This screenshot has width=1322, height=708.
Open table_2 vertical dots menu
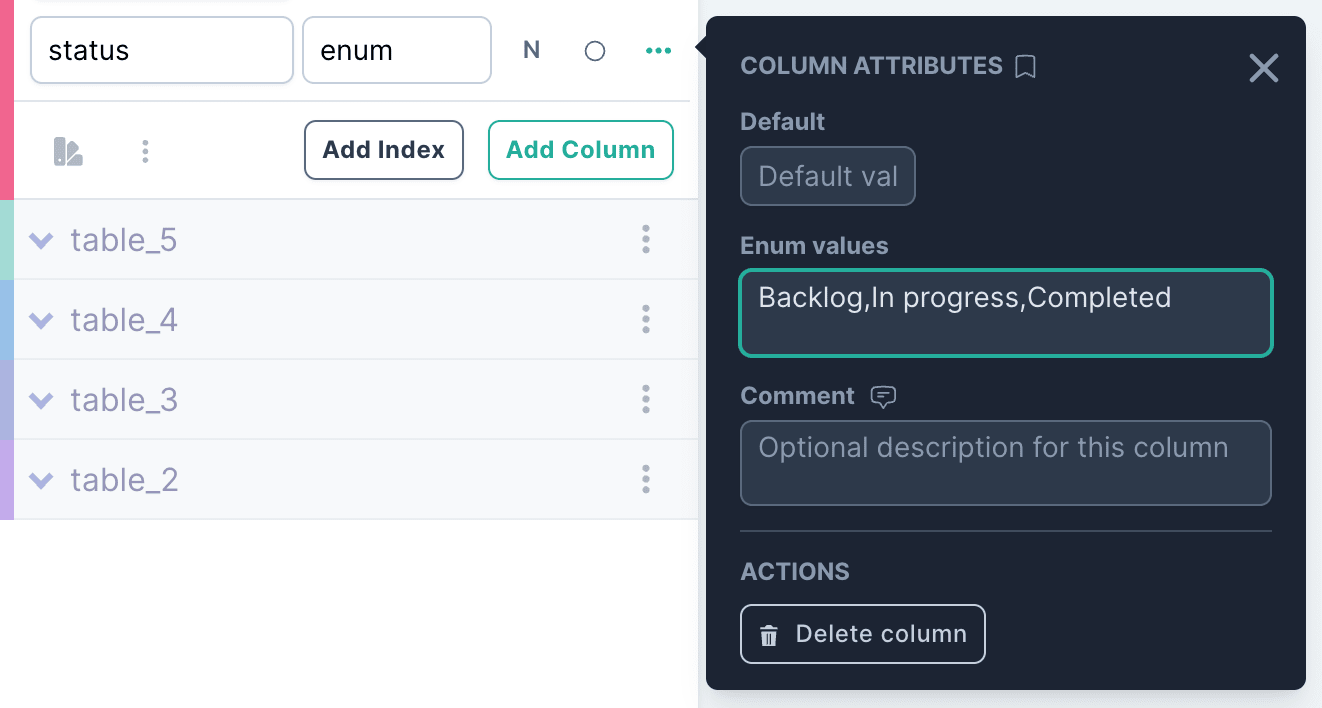[646, 479]
